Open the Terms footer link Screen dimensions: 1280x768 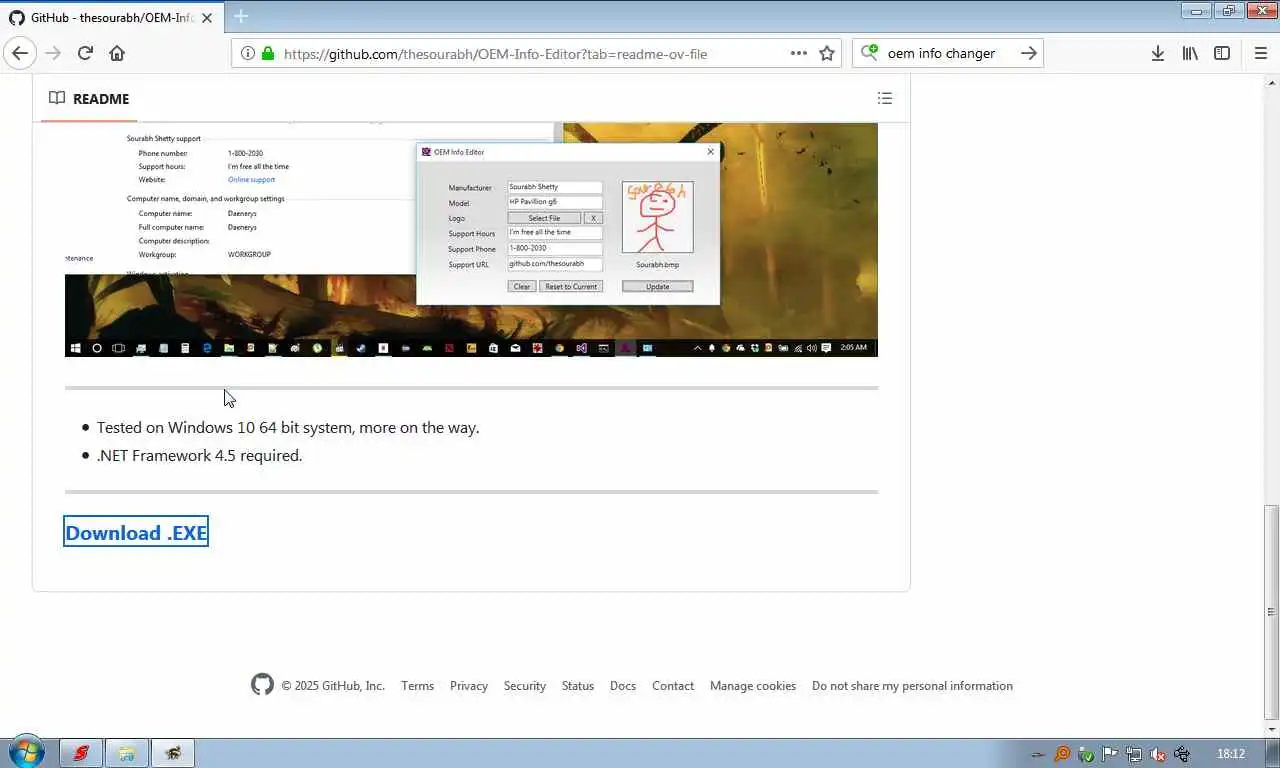pos(417,686)
